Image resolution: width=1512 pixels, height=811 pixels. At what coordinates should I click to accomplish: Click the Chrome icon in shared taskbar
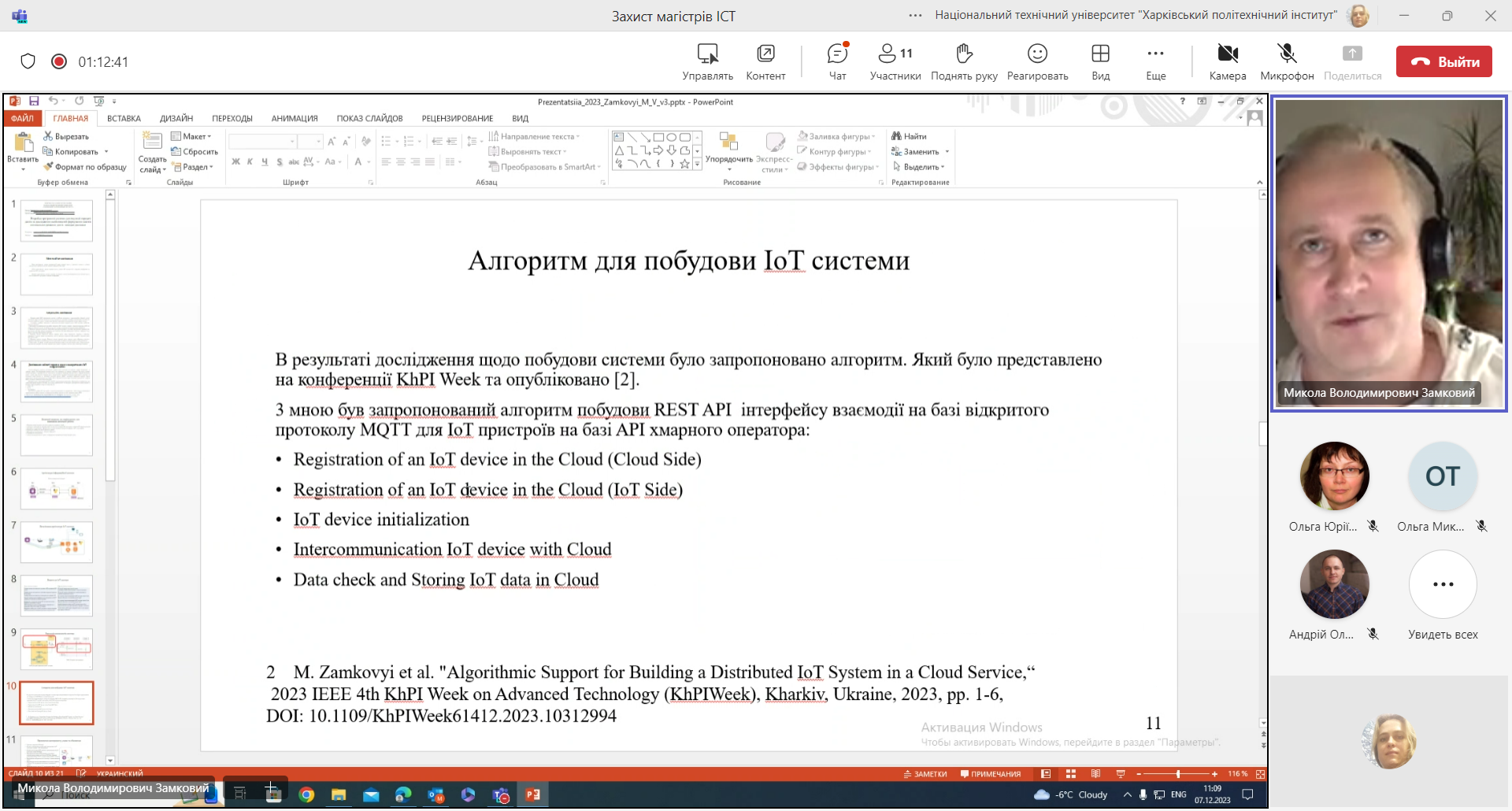click(306, 794)
